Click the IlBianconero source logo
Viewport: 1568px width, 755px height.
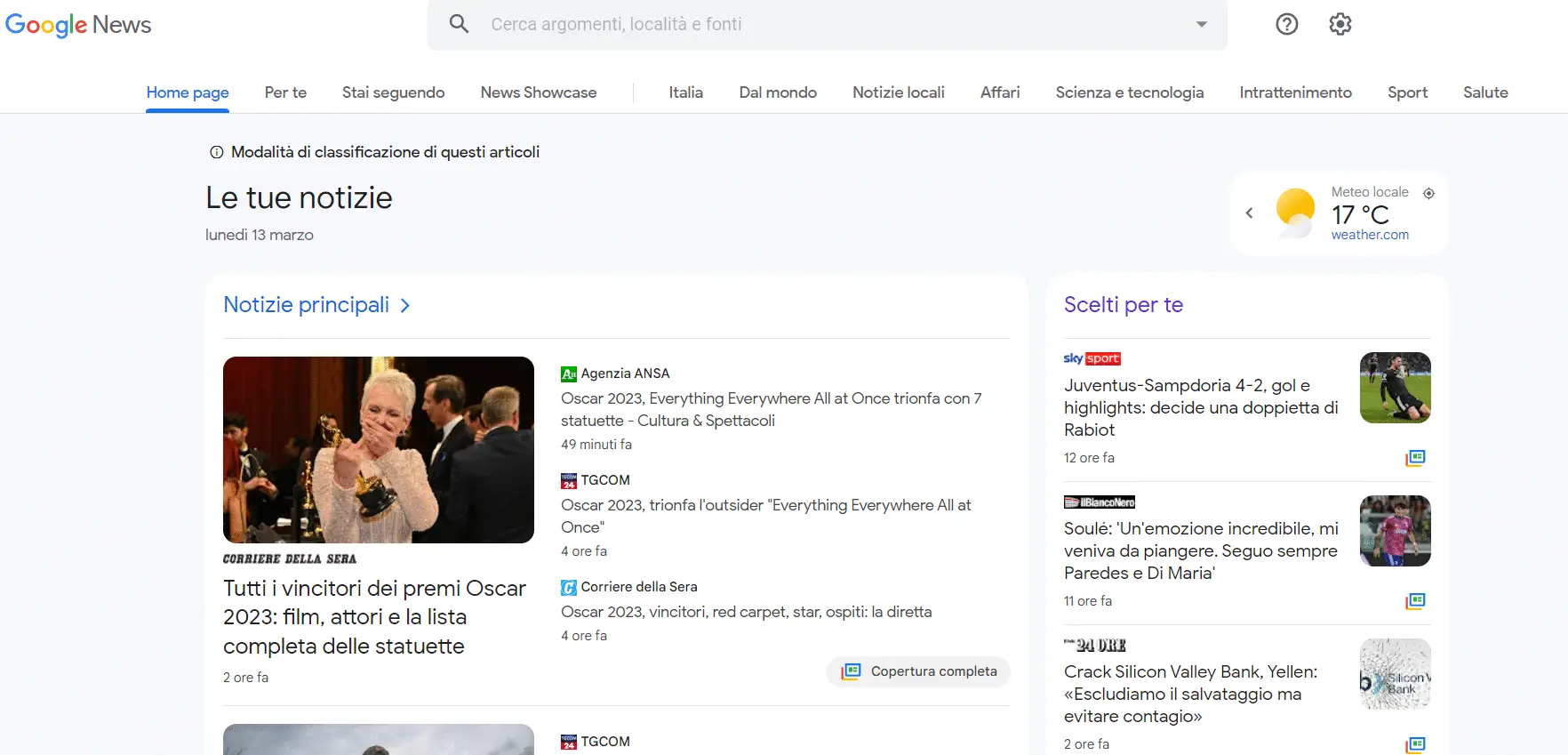click(x=1100, y=502)
